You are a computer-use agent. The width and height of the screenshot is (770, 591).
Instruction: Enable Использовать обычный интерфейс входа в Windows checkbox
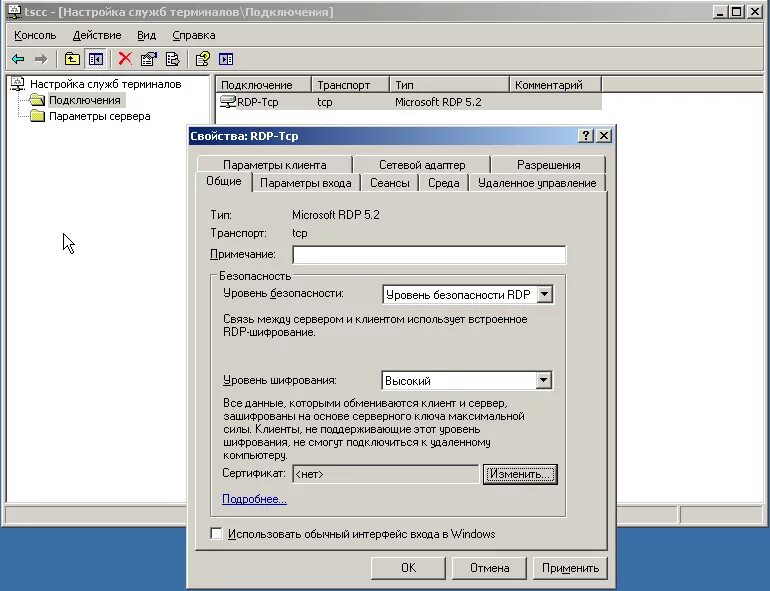(216, 534)
